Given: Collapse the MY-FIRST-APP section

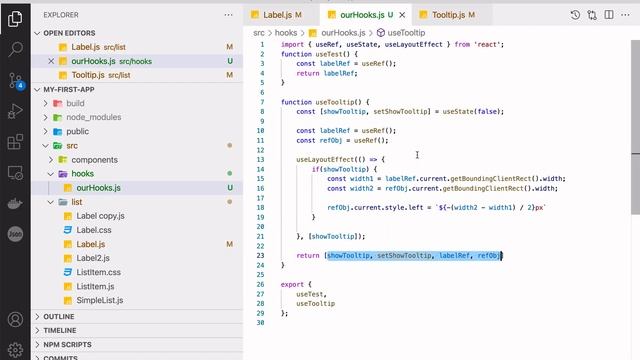Looking at the screenshot, I should [x=137, y=89].
